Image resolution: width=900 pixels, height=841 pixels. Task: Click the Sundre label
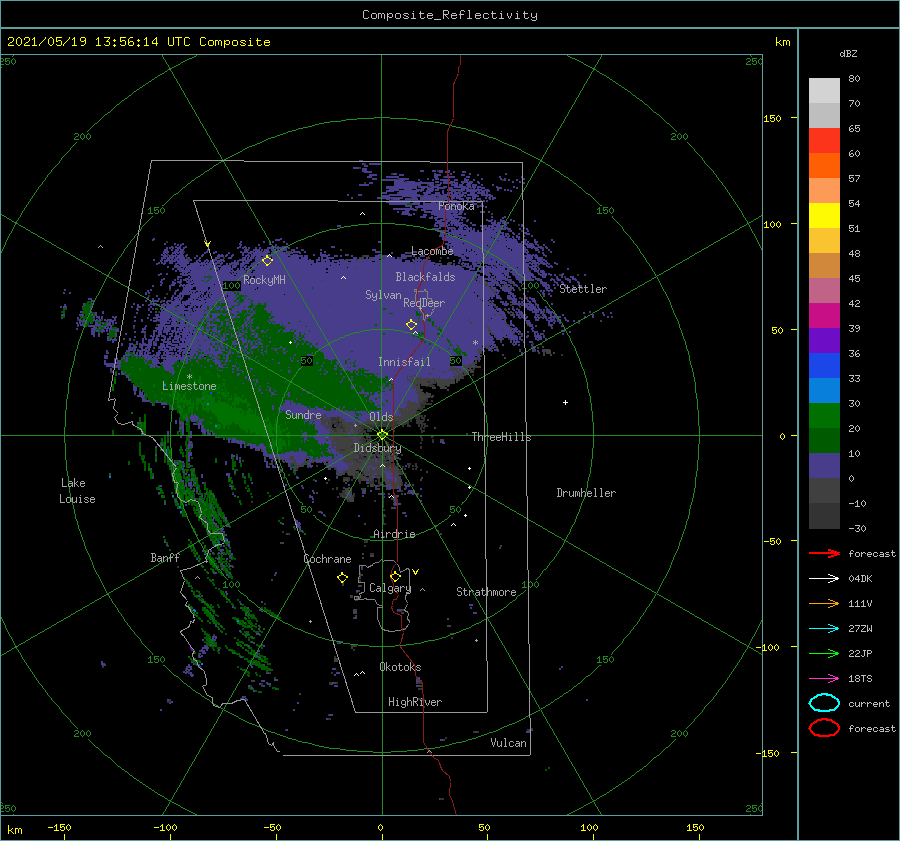point(303,414)
